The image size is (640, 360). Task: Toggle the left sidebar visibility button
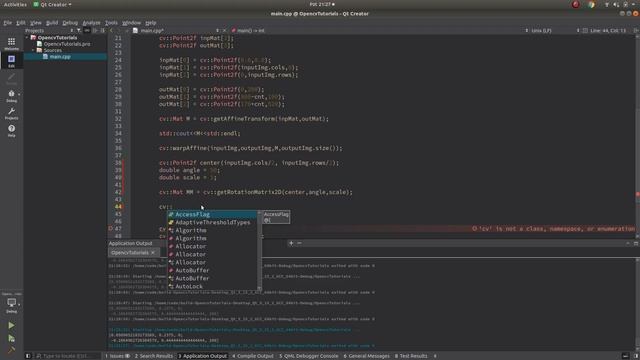[x=28, y=356]
